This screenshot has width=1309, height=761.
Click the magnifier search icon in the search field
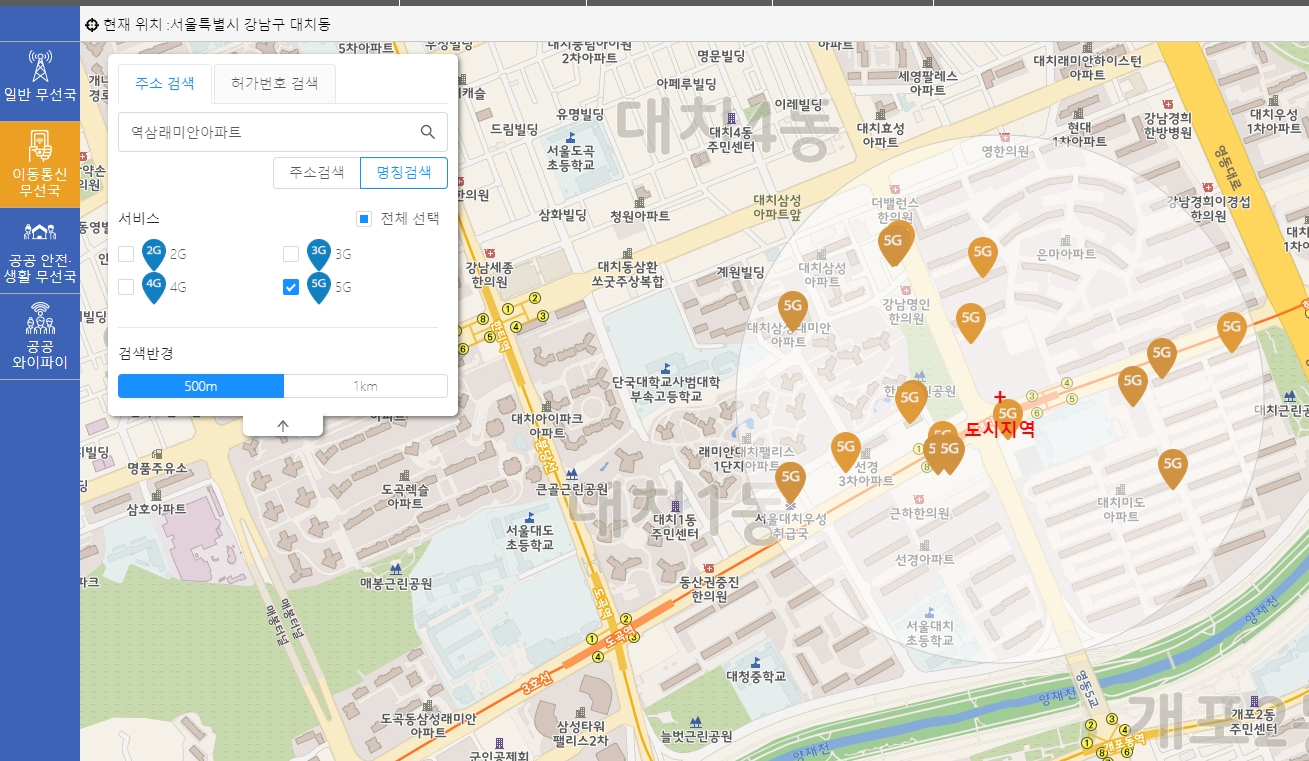(428, 132)
